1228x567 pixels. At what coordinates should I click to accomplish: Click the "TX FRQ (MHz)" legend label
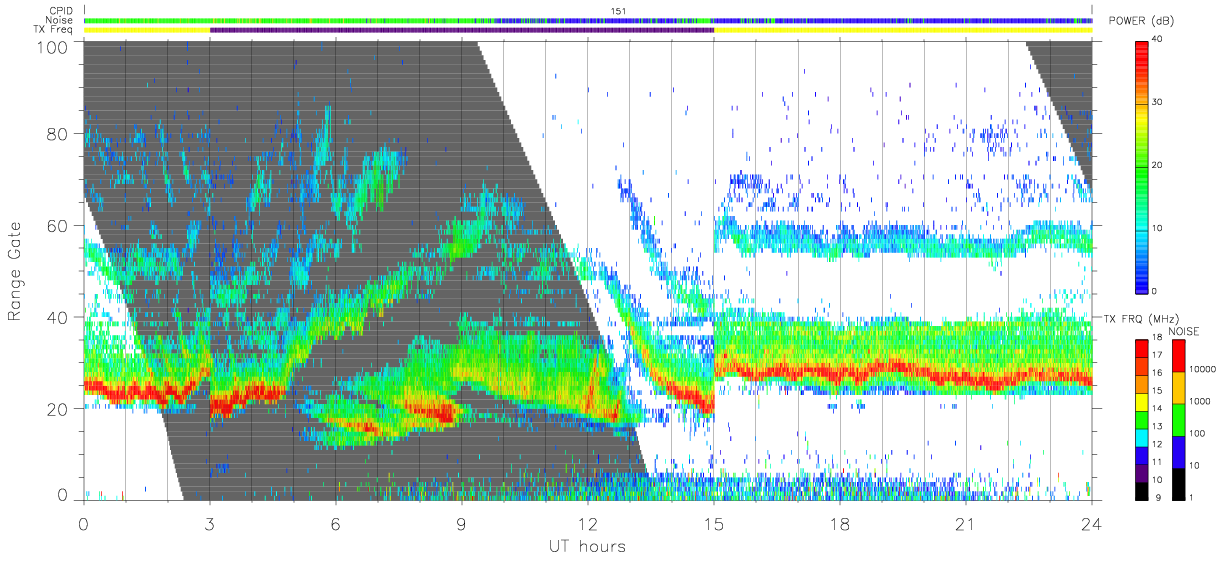(x=1139, y=318)
